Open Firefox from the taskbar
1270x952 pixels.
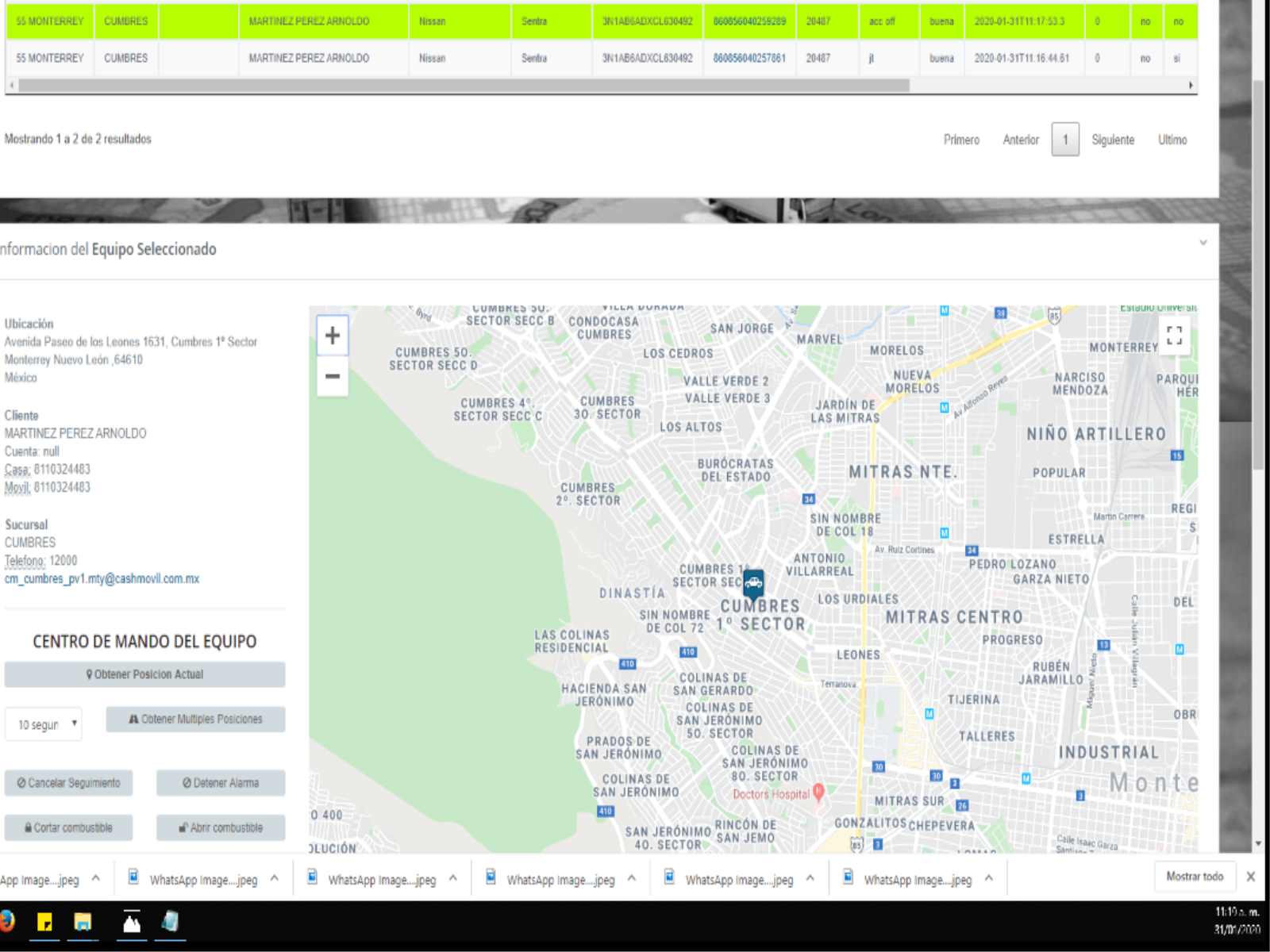coord(6,922)
